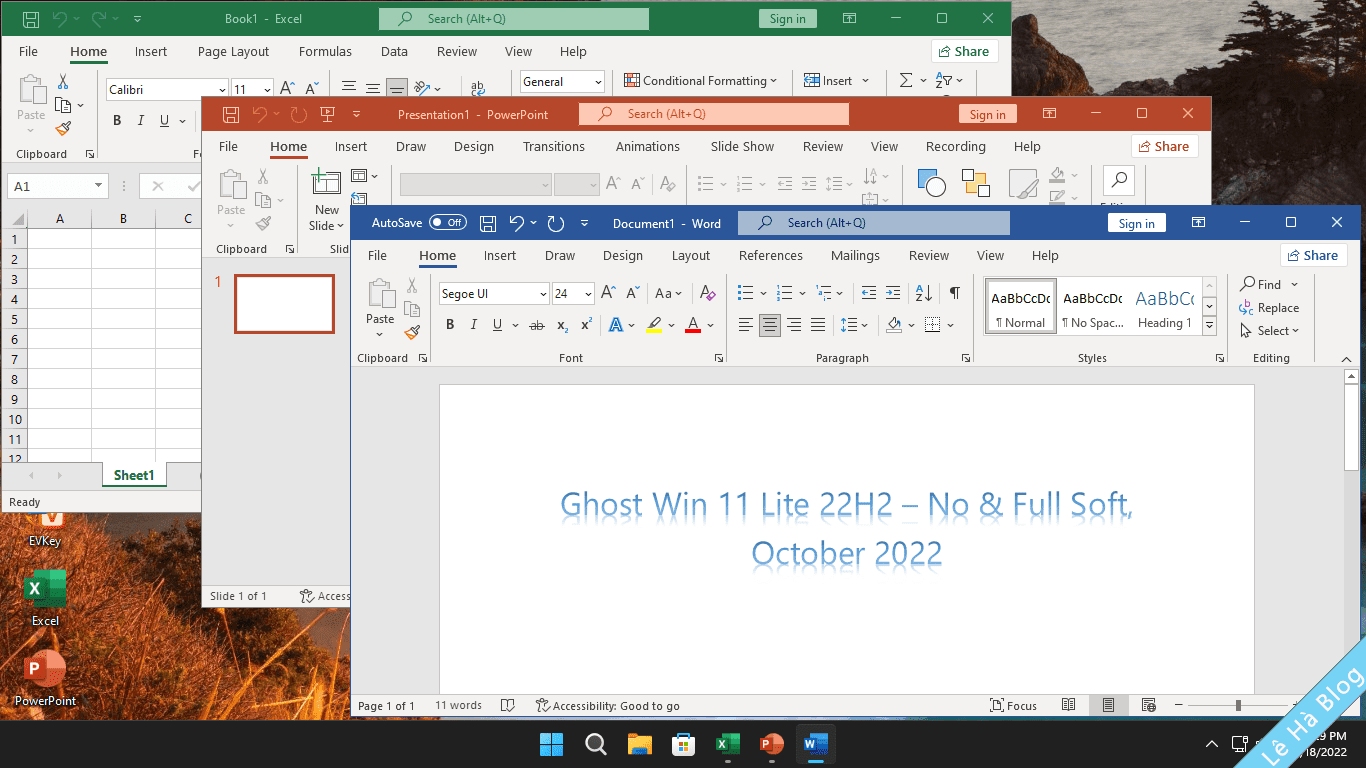The image size is (1366, 768).
Task: Save the Word document via title bar icon
Action: tap(488, 223)
